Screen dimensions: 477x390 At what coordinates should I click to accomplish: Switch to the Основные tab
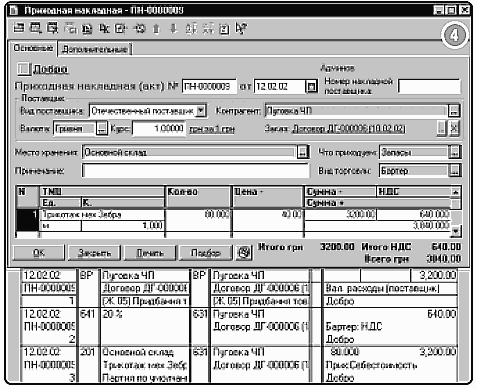[x=33, y=48]
